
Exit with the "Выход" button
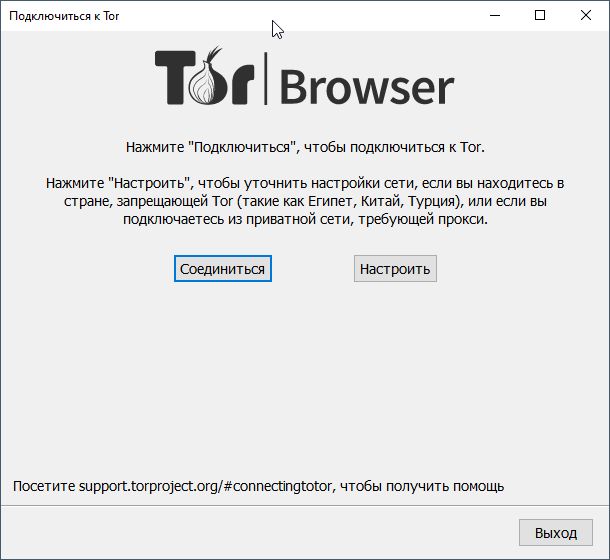pyautogui.click(x=556, y=532)
